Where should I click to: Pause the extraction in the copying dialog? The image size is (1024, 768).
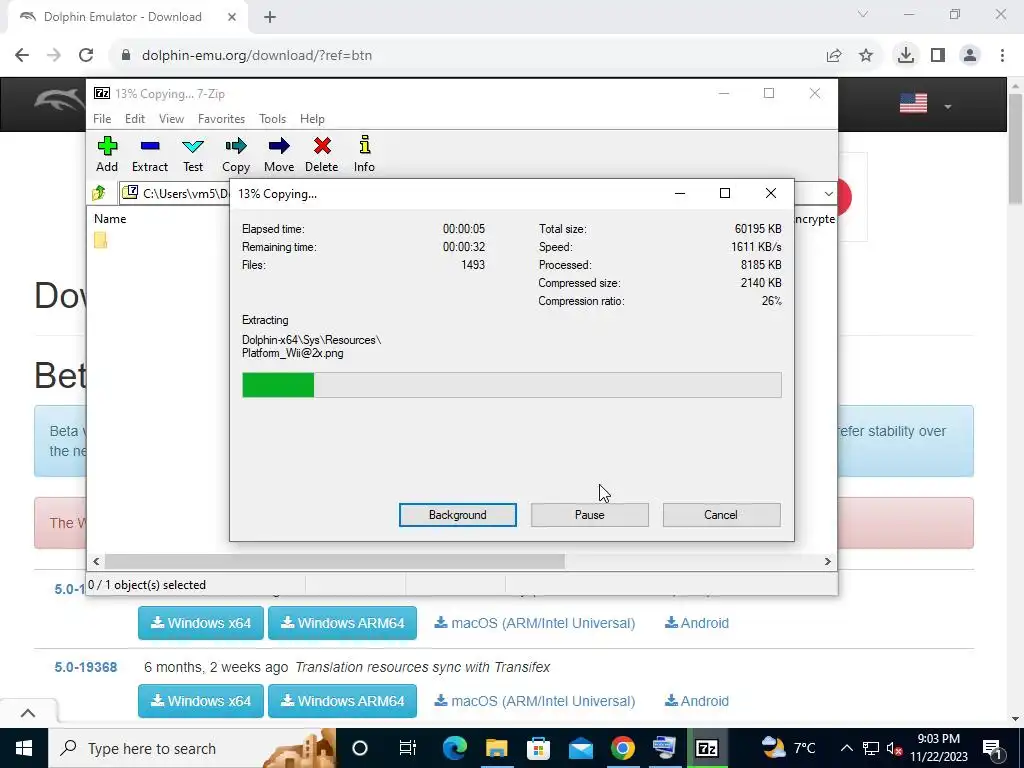point(590,515)
